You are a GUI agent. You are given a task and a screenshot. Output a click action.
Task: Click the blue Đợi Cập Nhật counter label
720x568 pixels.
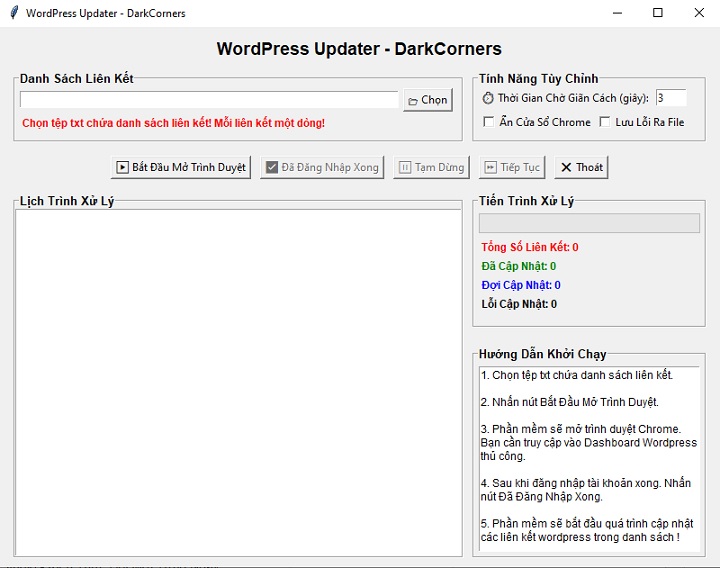point(520,285)
